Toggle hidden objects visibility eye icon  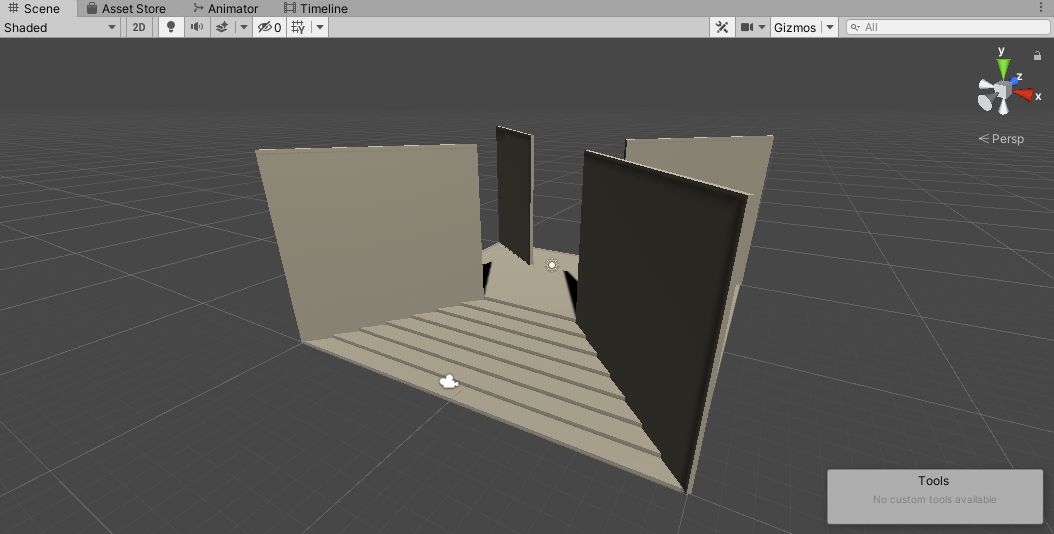[269, 27]
